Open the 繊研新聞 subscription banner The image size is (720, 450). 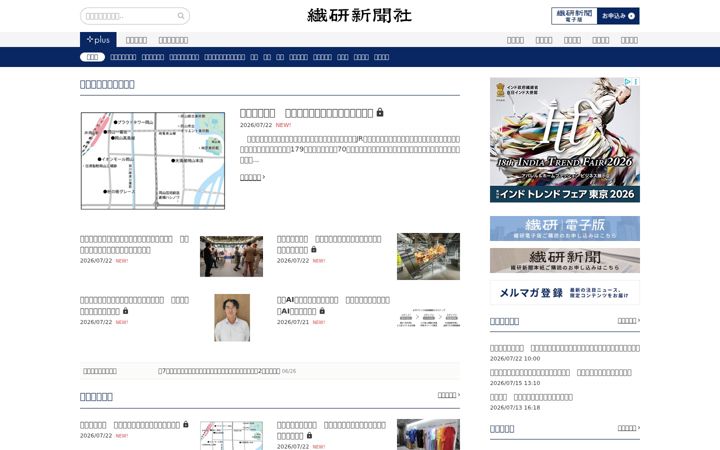click(565, 260)
